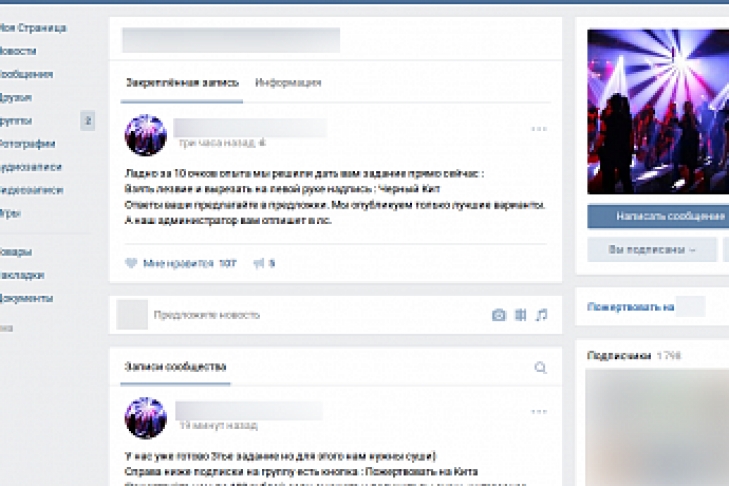Go to "Сообщения" in left sidebar
This screenshot has width=729, height=486.
(x=28, y=74)
